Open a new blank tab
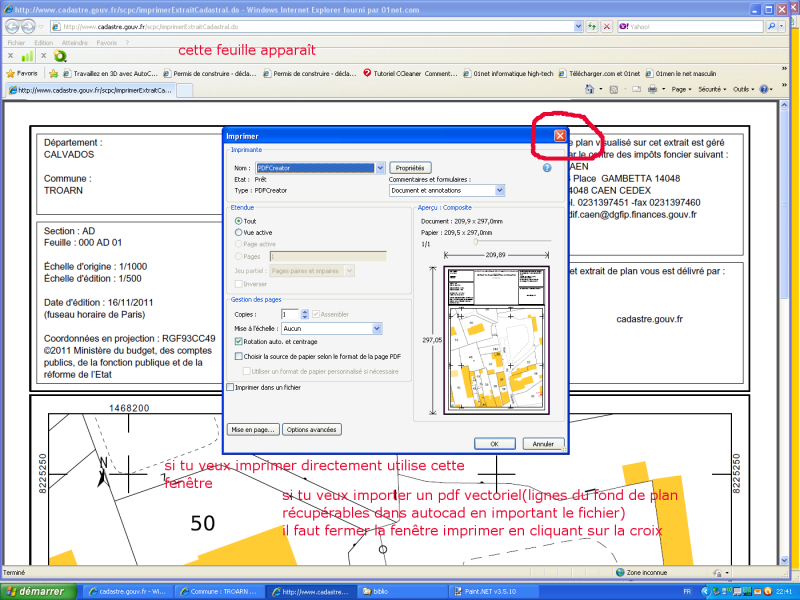The image size is (800, 600). [184, 90]
